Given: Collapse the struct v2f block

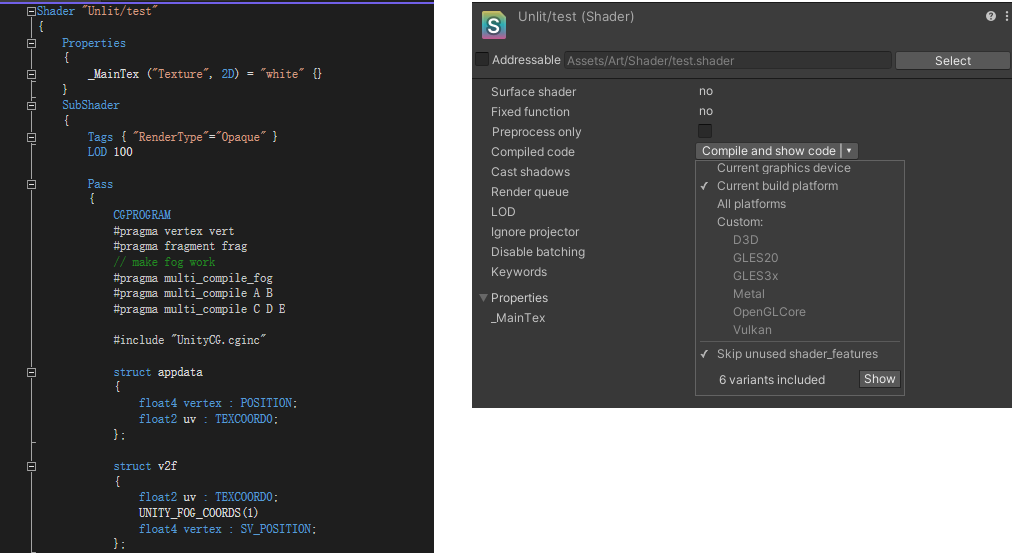Looking at the screenshot, I should point(31,466).
